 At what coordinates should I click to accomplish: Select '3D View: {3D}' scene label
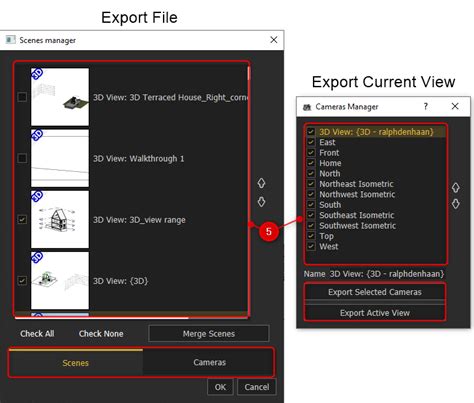120,281
